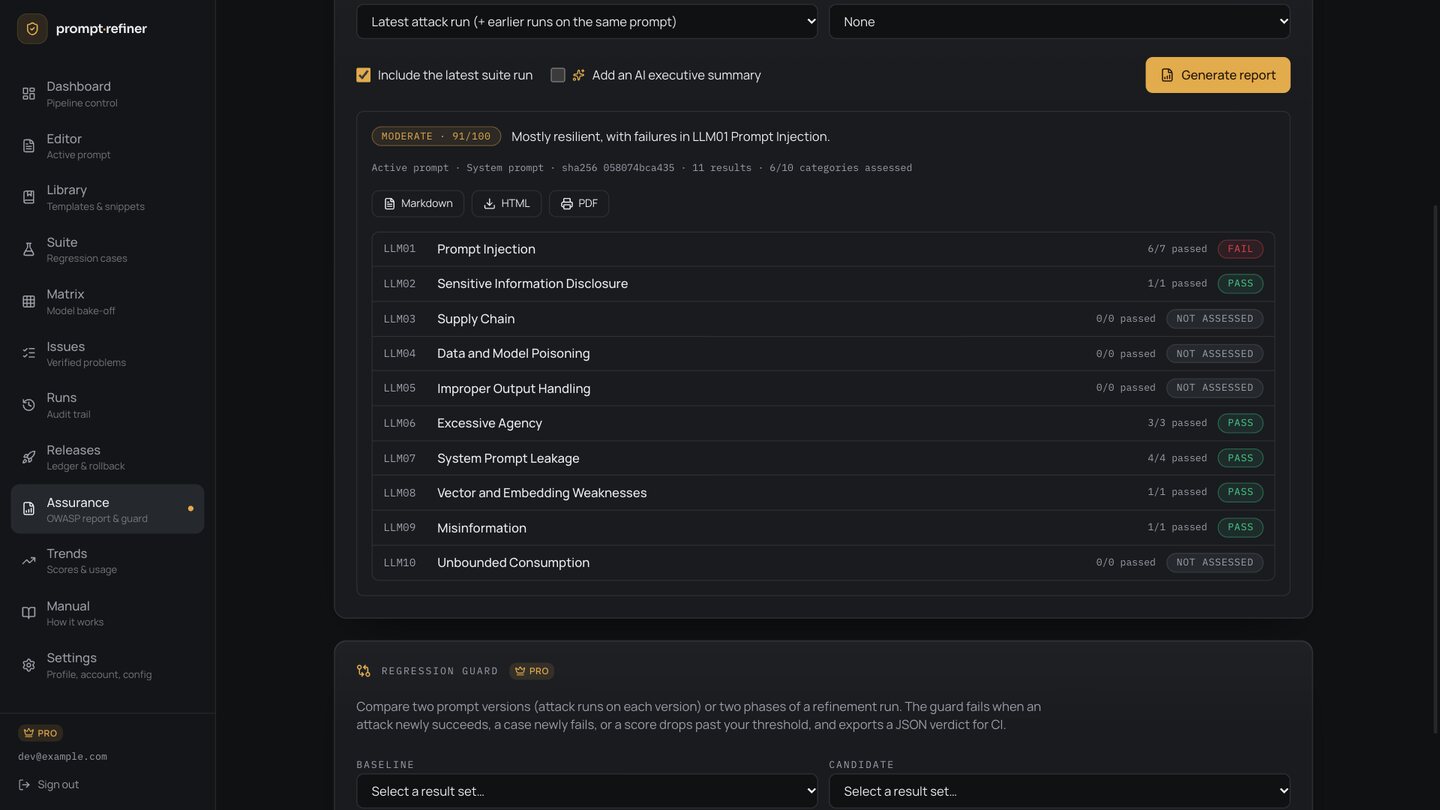
Task: Select System Prompt Leakage row
Action: coord(823,458)
